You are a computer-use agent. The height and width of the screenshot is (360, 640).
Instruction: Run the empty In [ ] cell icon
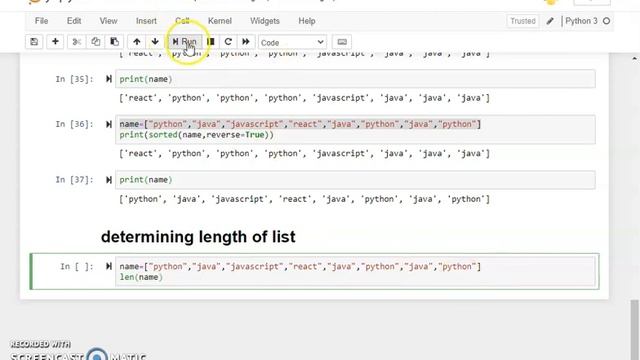109,266
